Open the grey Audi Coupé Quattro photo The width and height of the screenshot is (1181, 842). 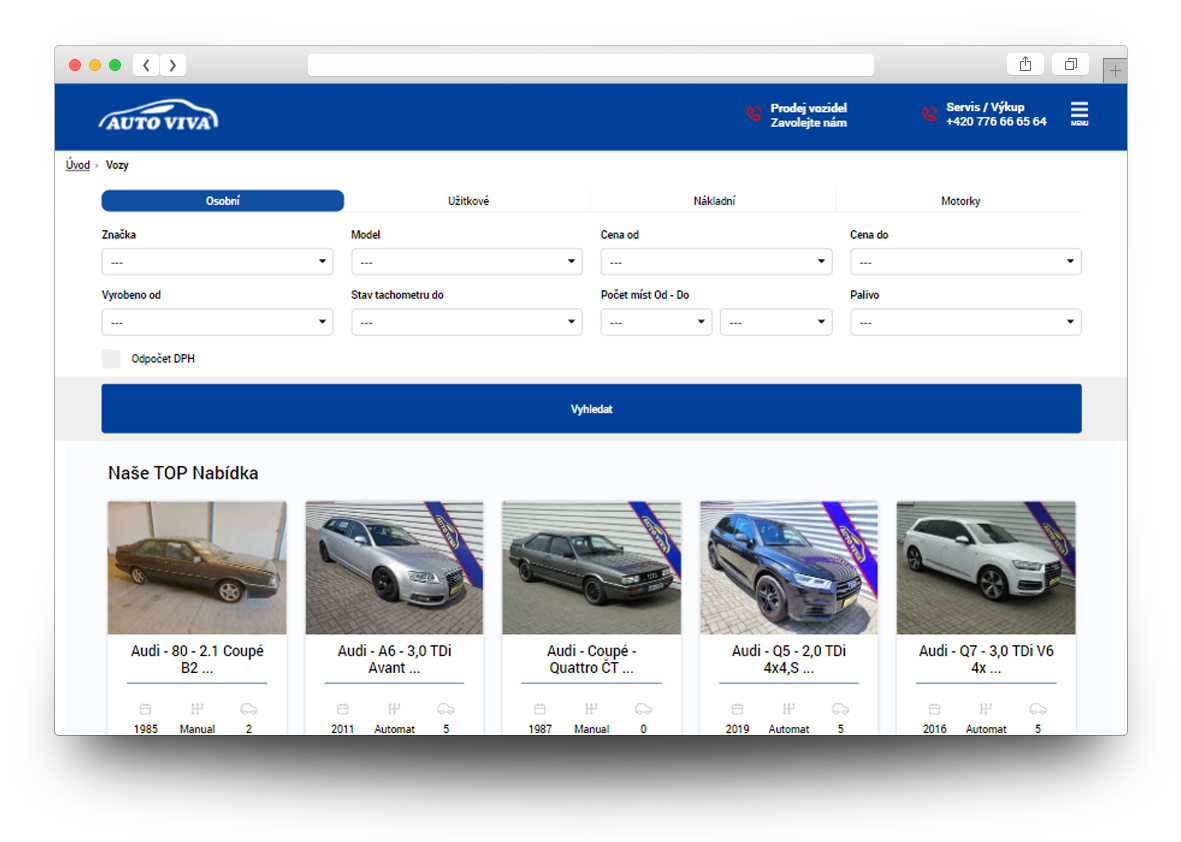pyautogui.click(x=591, y=568)
